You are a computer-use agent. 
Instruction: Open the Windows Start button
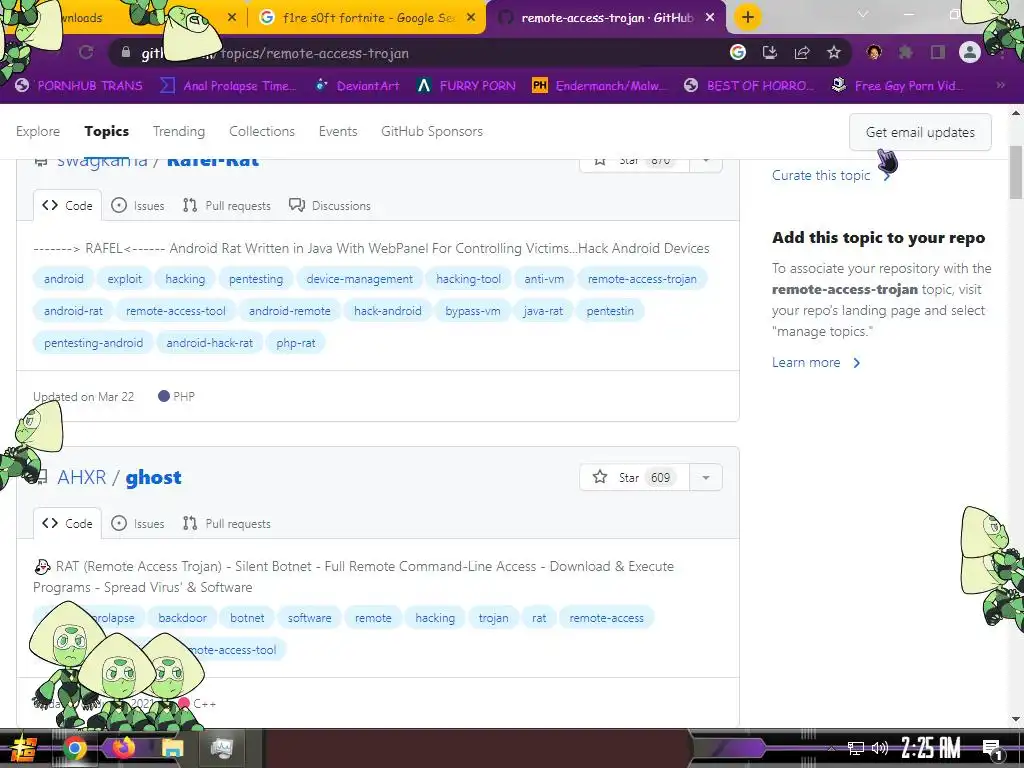(24, 748)
